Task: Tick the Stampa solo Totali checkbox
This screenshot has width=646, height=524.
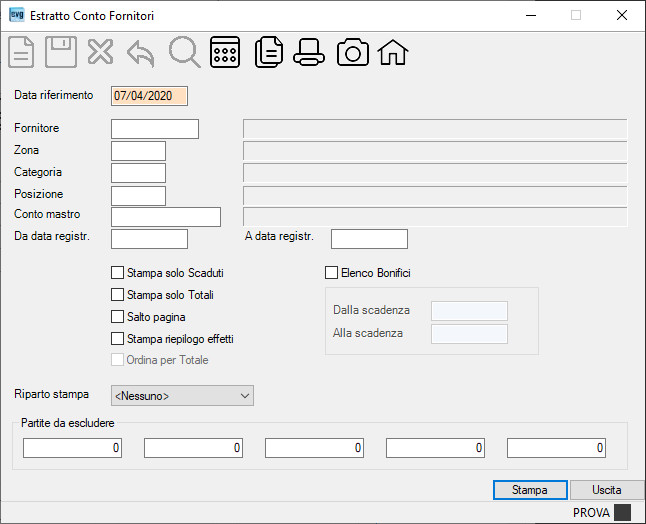Action: click(117, 295)
